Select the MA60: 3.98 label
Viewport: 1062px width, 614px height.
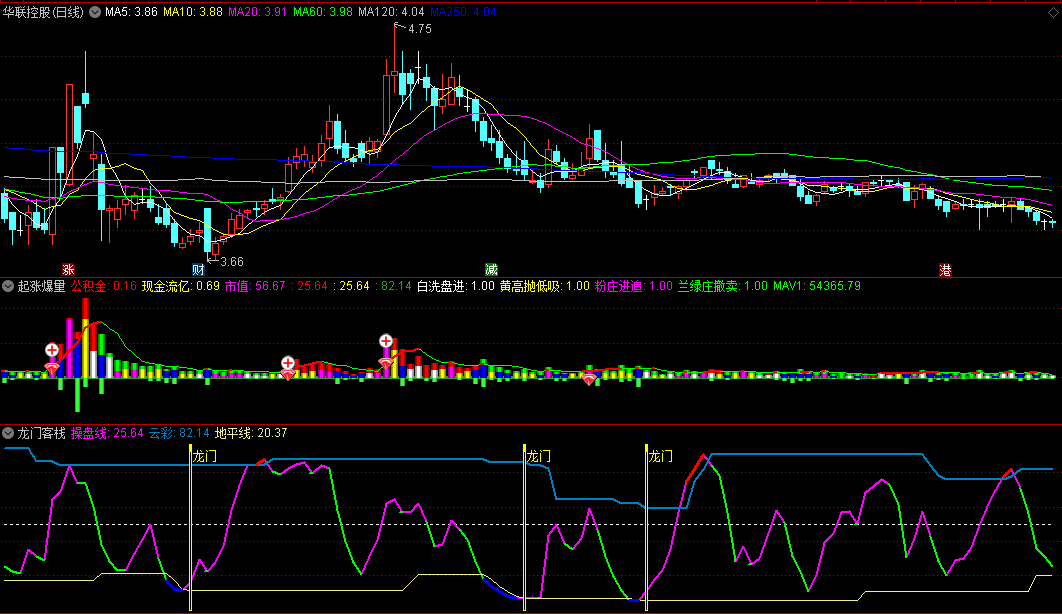pos(322,12)
